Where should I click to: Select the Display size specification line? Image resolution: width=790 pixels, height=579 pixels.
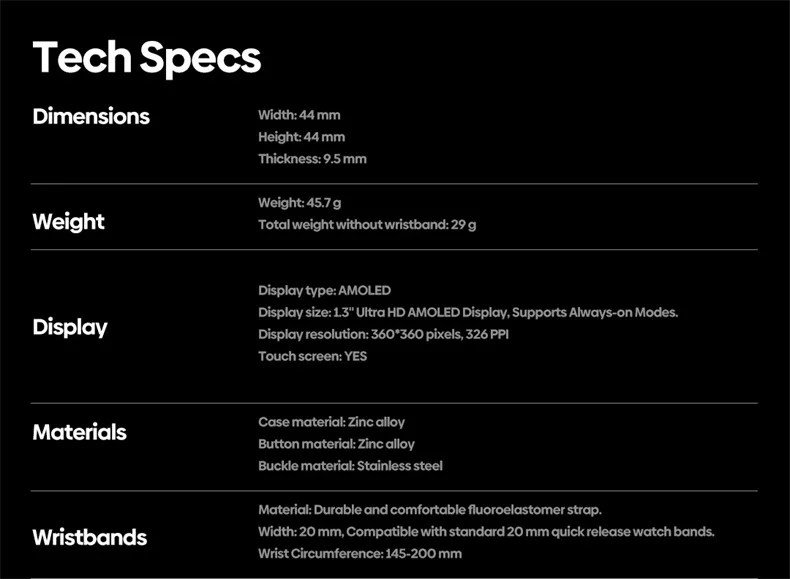point(468,313)
